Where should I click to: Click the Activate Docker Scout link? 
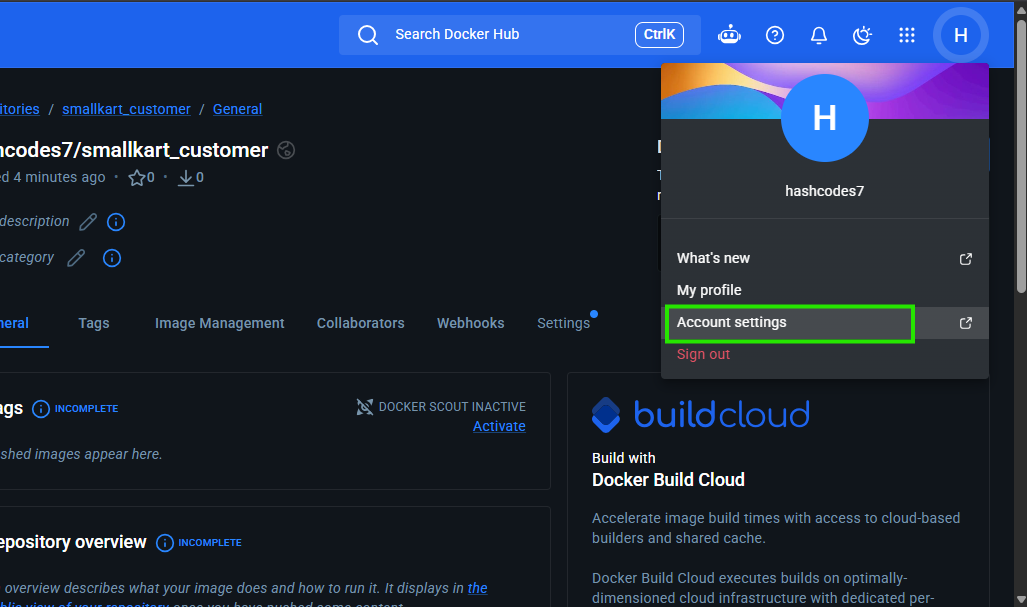coord(499,426)
